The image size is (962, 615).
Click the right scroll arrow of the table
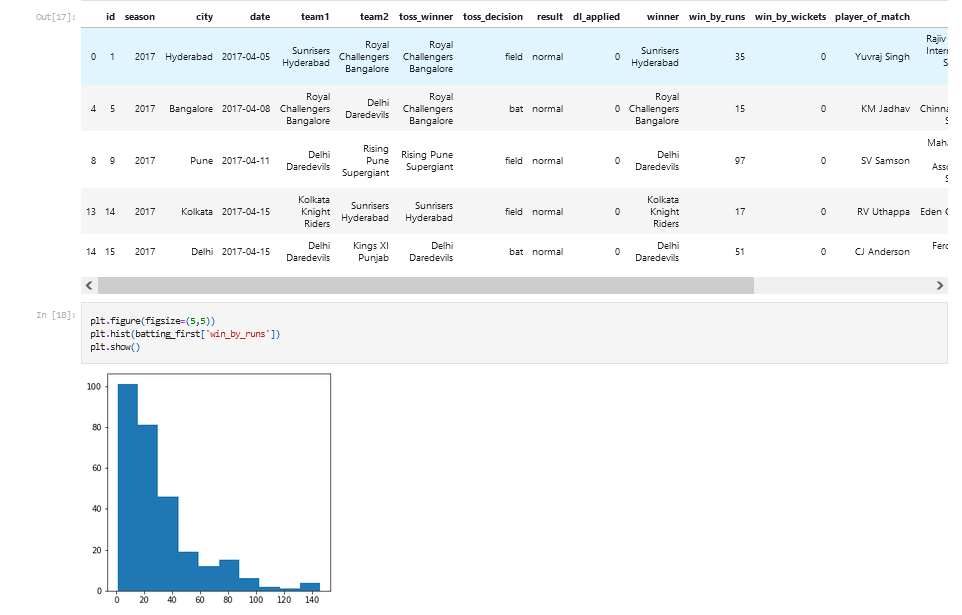939,285
